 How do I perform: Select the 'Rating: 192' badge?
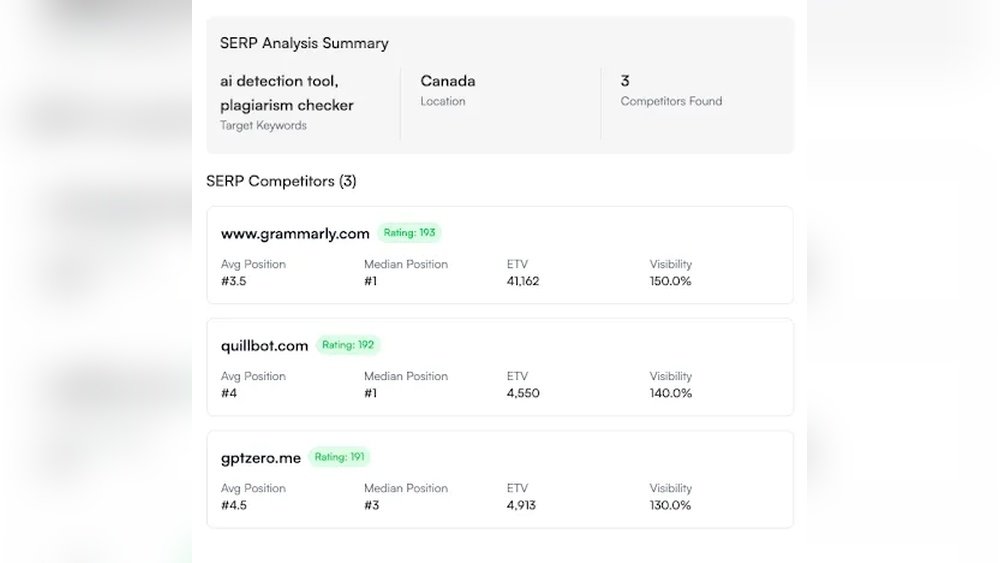click(348, 345)
